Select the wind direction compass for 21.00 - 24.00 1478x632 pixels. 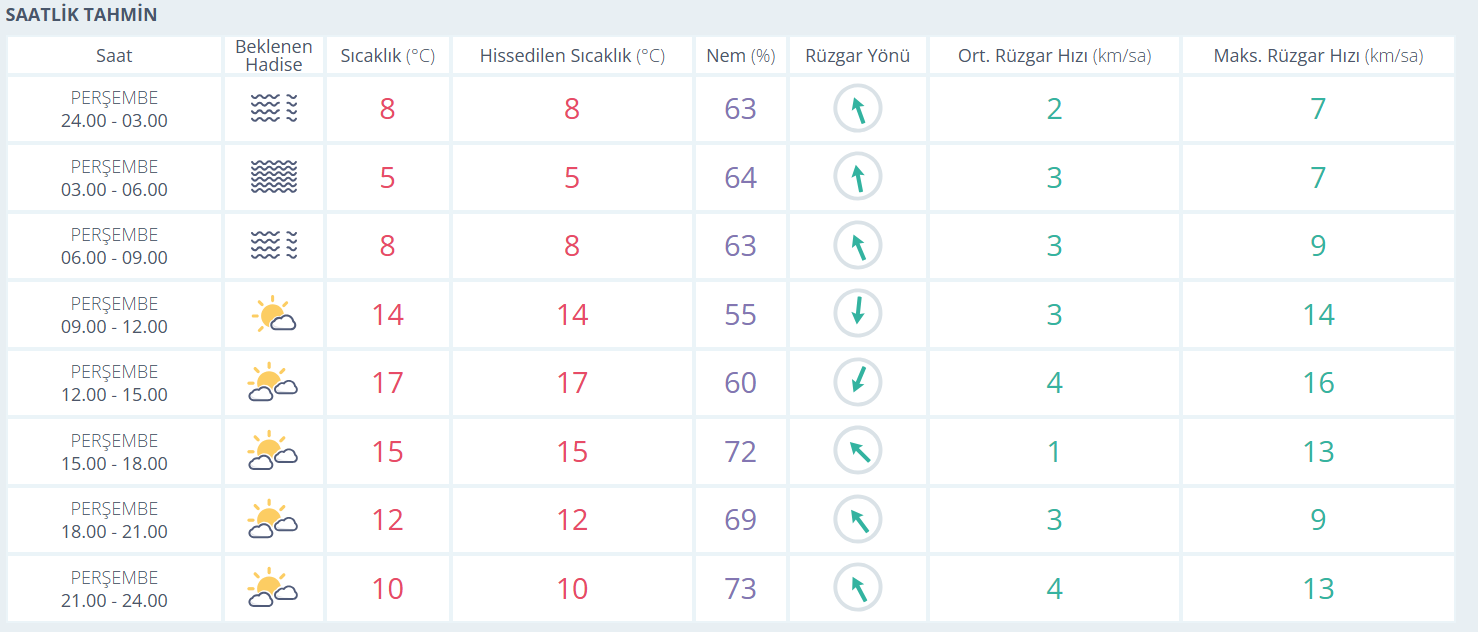pos(857,588)
